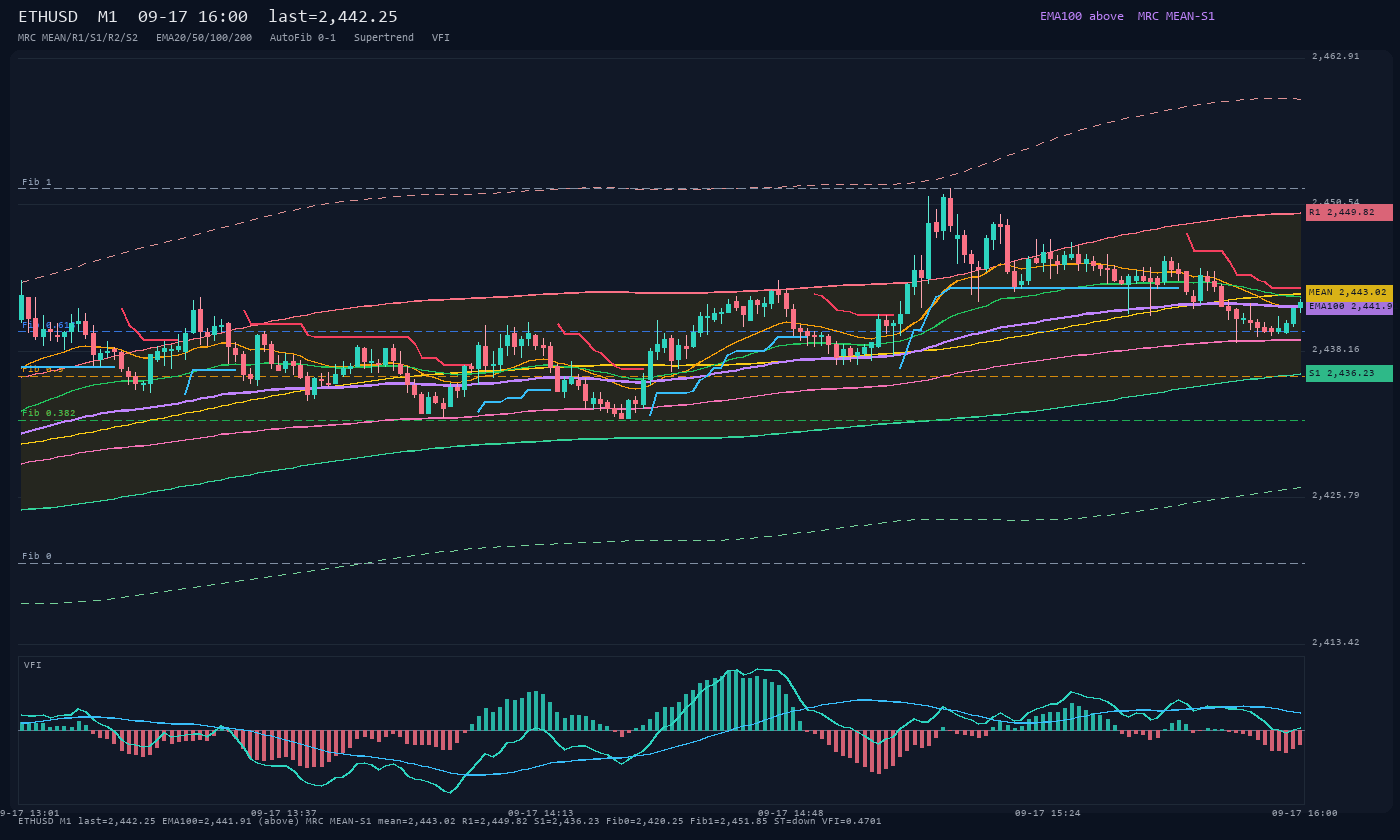Click the AutoFib 0-1 indicator label
The height and width of the screenshot is (840, 1400).
pyautogui.click(x=303, y=37)
